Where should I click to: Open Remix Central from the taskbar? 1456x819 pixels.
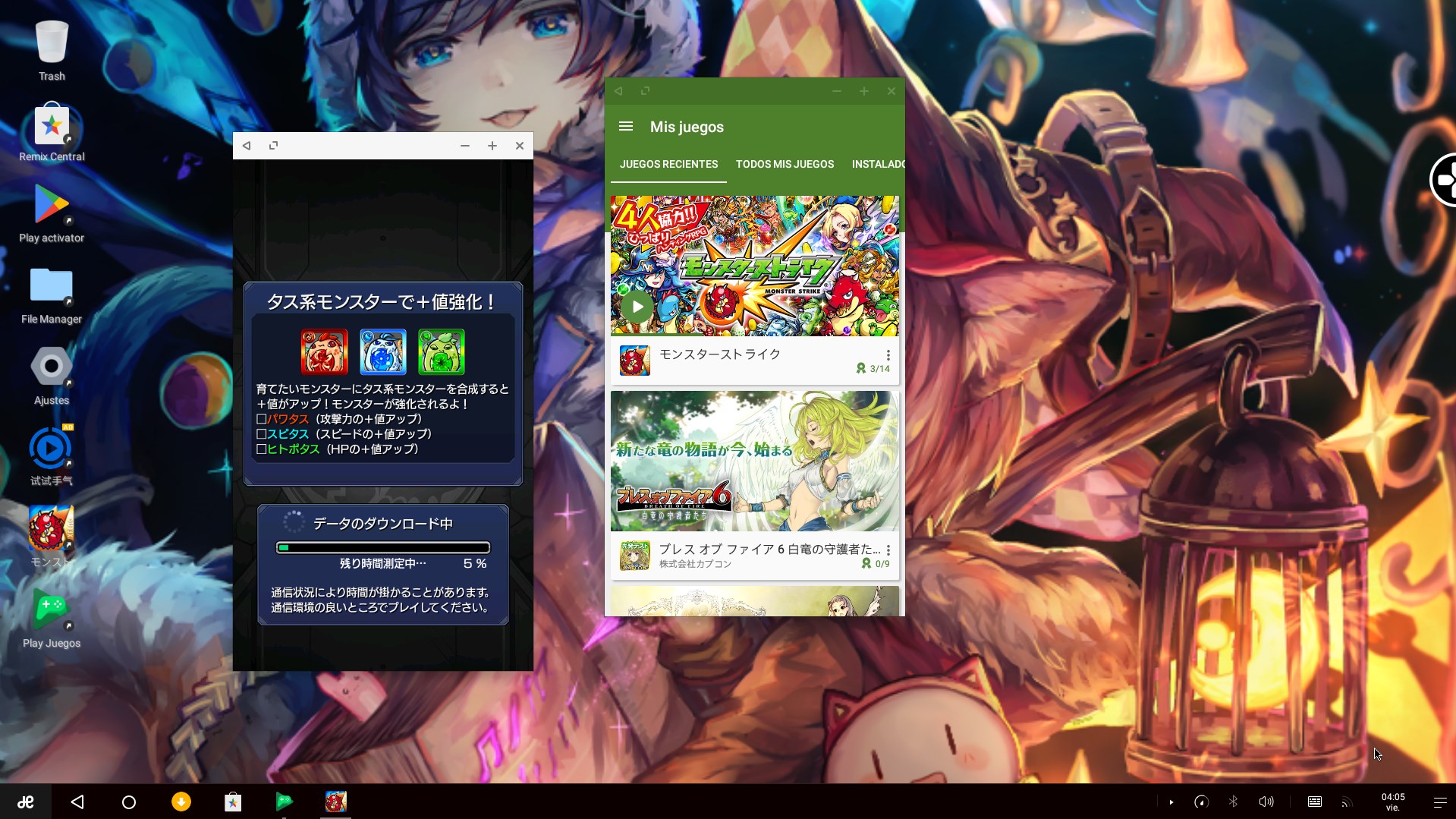click(x=233, y=802)
